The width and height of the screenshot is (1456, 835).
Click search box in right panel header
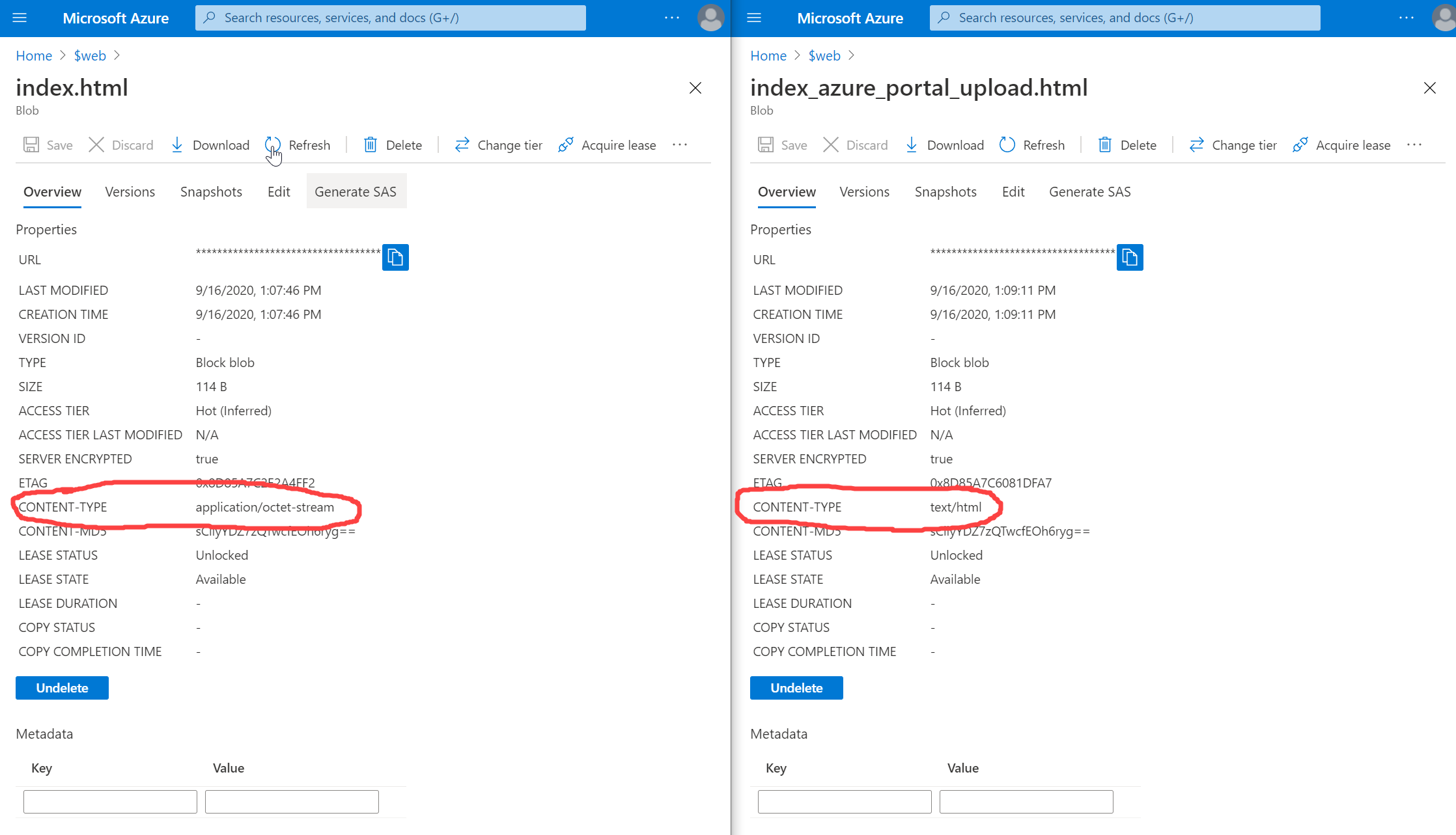(1125, 18)
